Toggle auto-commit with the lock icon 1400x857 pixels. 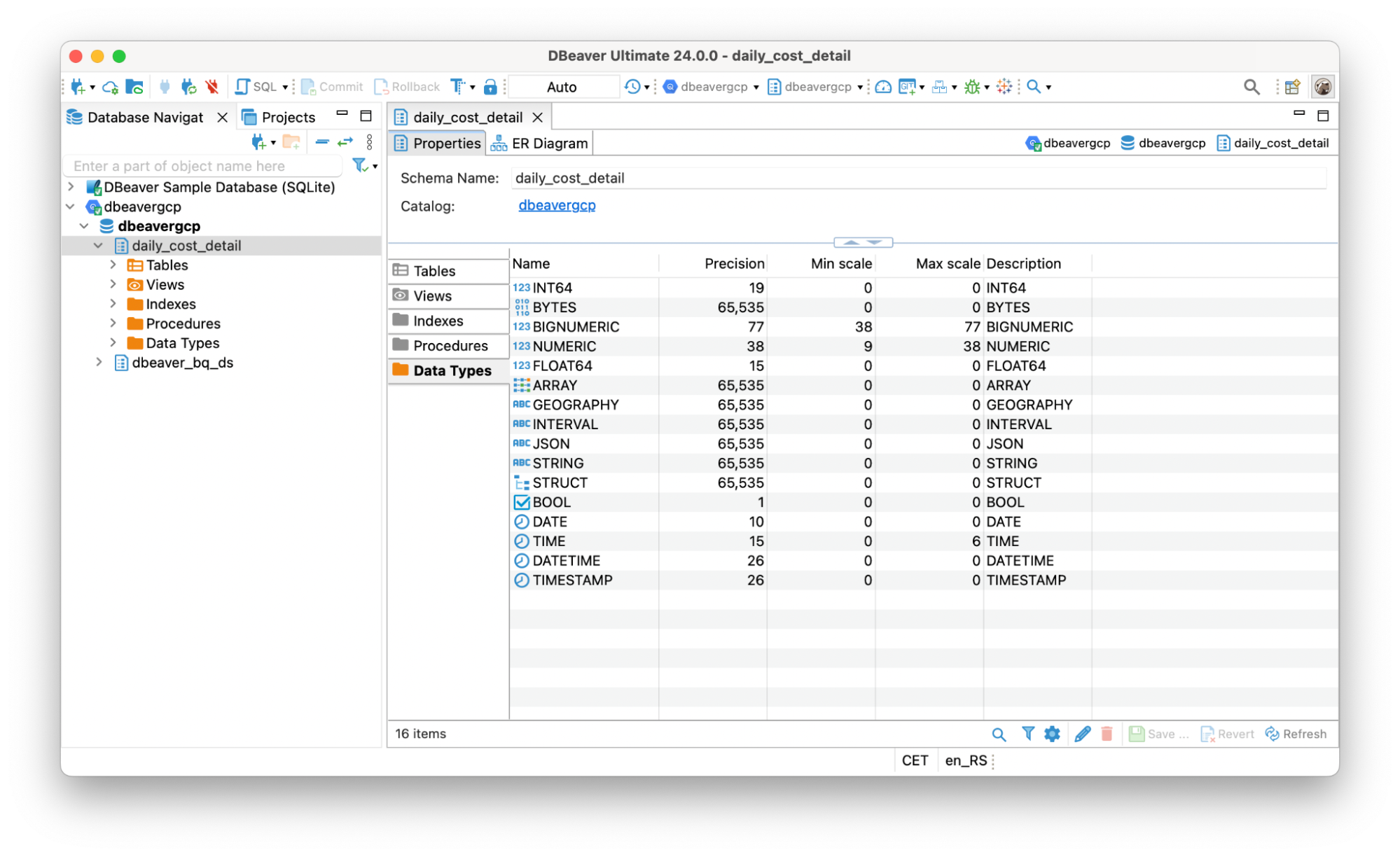click(490, 86)
